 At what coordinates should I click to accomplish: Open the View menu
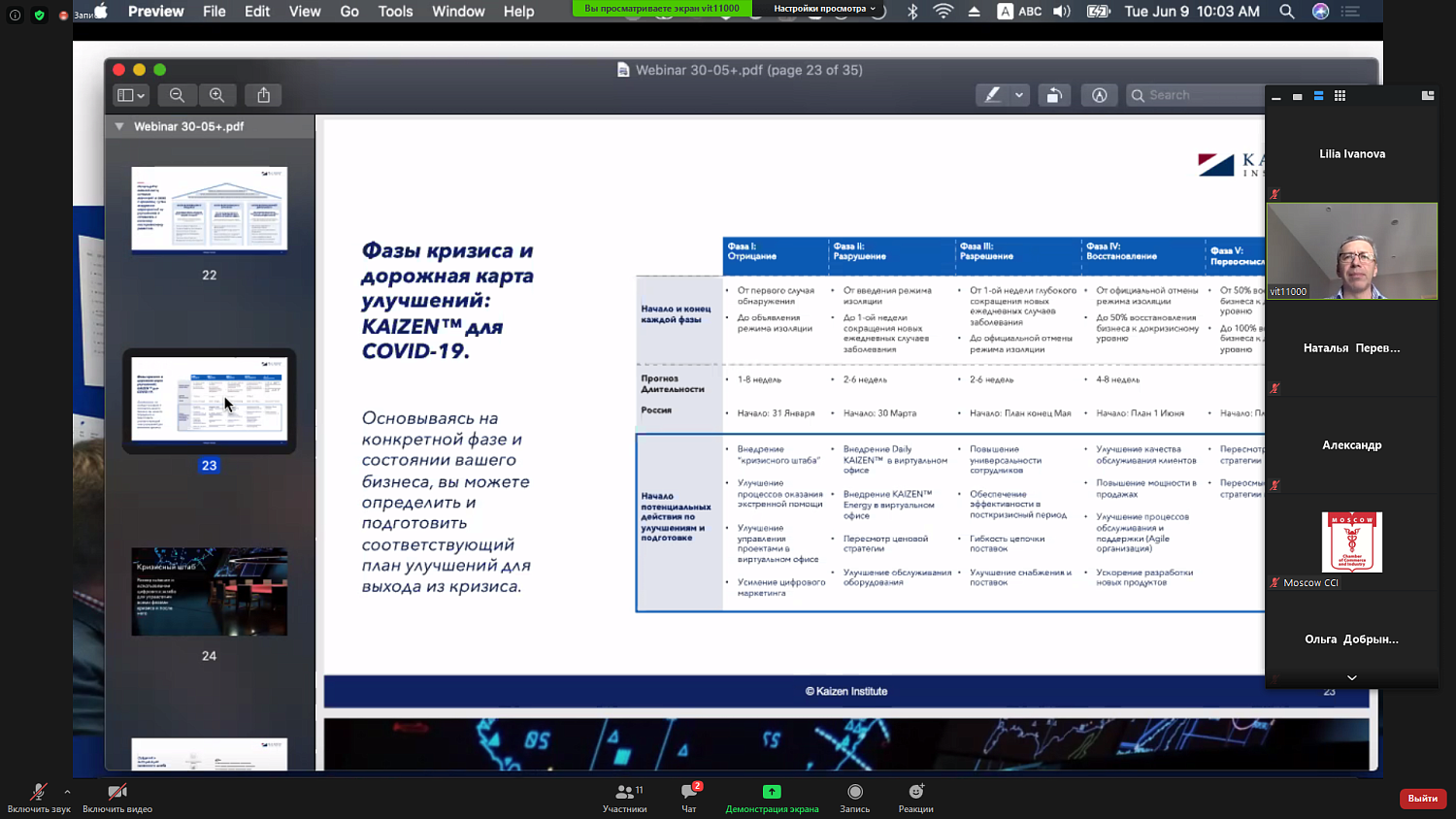[x=305, y=12]
